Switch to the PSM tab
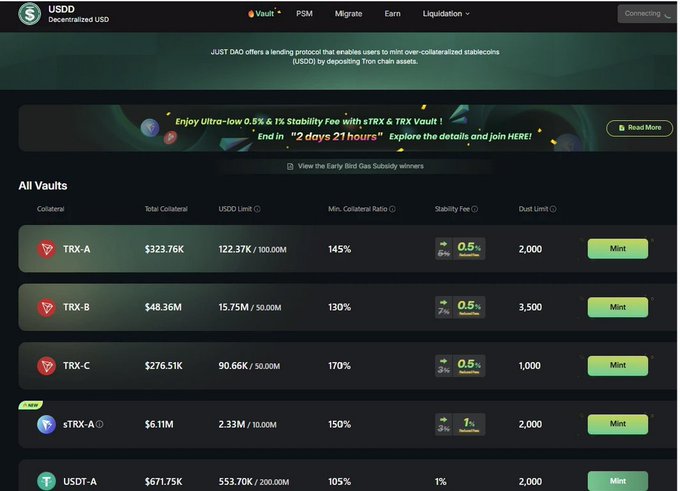Screen dimensions: 680x491 [304, 13]
